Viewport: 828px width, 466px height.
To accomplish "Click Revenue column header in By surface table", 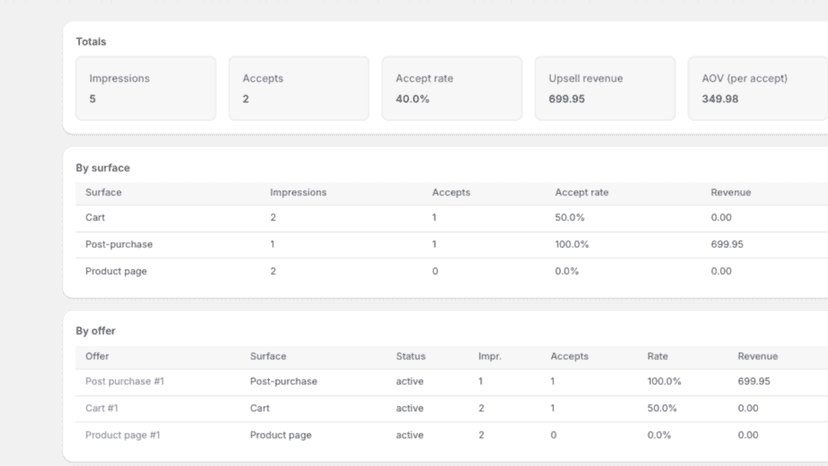I will coord(731,192).
